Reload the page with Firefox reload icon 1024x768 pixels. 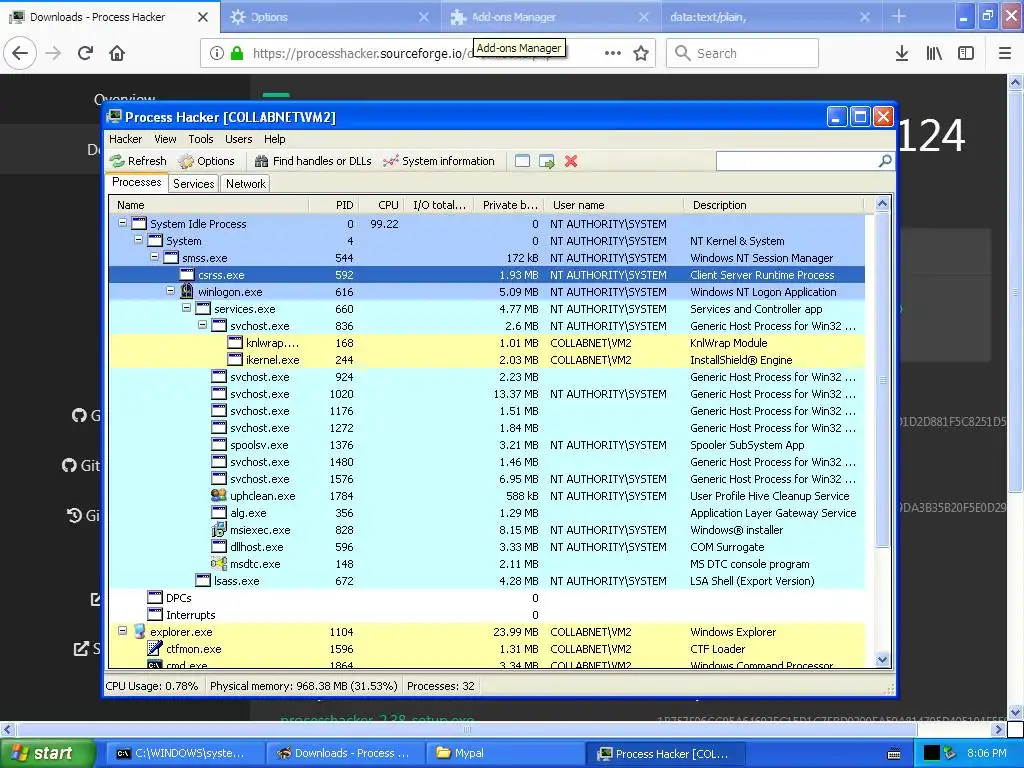(x=85, y=53)
